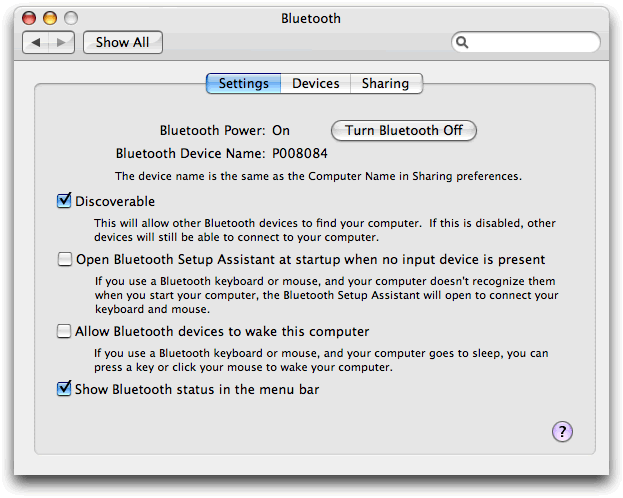The height and width of the screenshot is (498, 623).
Task: Click the forward arrow in the toolbar
Action: pos(61,42)
